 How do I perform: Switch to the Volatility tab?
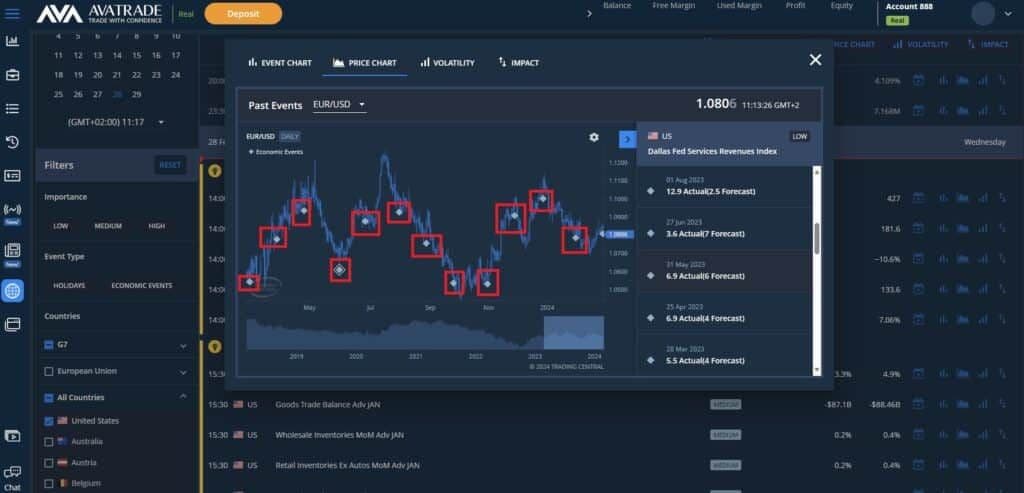448,63
